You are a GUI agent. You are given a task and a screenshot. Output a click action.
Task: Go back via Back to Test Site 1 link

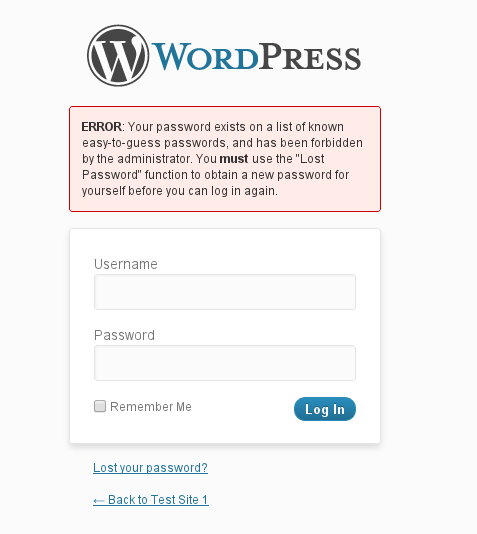point(151,500)
